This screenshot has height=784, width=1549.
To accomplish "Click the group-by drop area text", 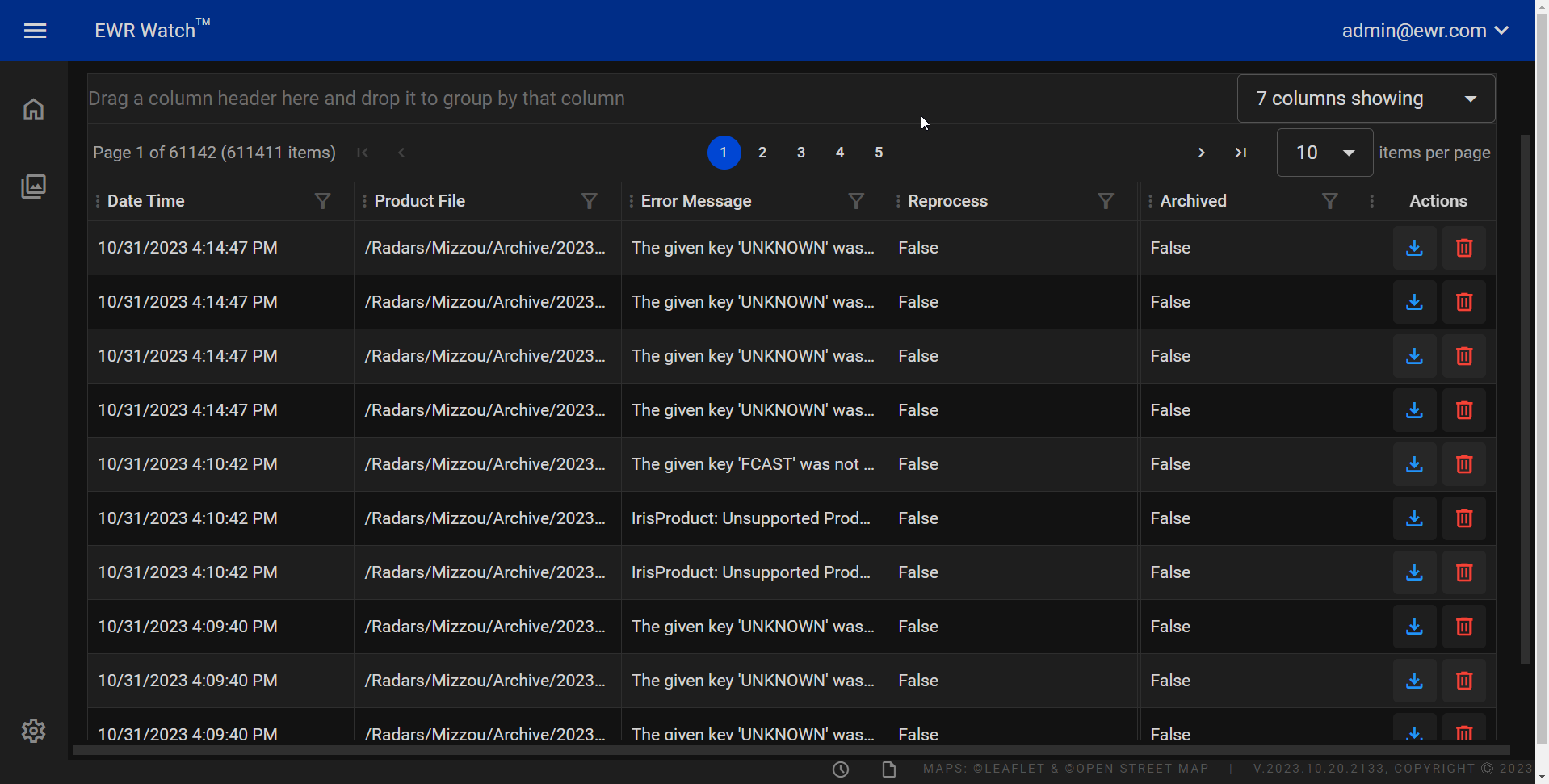I will [356, 99].
